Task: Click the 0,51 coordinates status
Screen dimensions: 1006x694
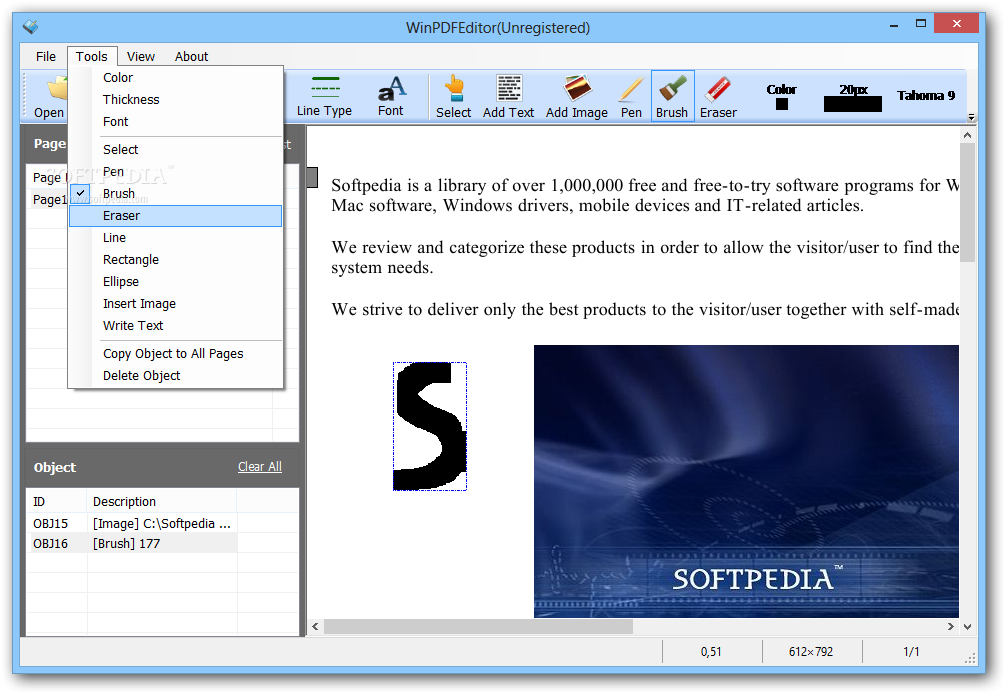Action: coord(711,652)
